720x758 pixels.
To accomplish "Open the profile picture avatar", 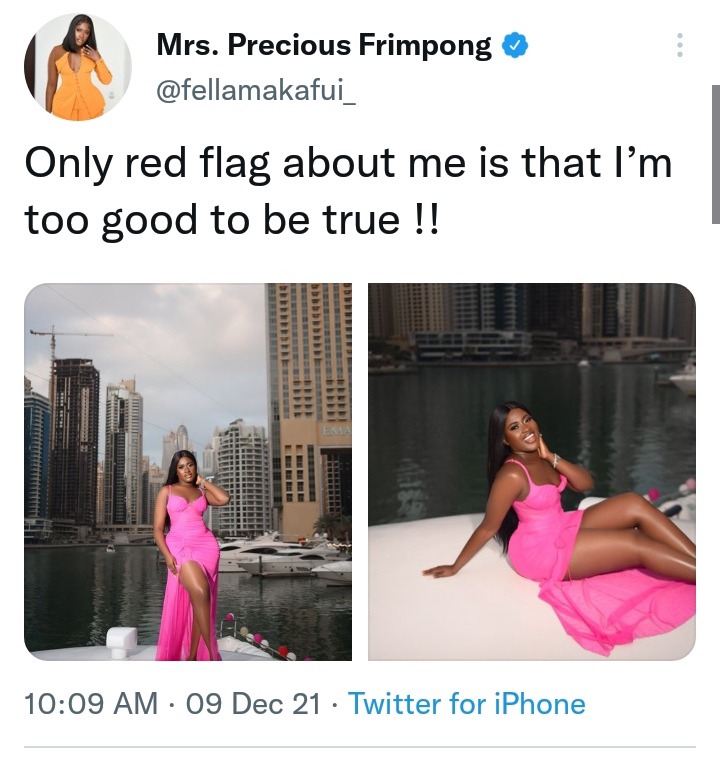I will [x=78, y=67].
